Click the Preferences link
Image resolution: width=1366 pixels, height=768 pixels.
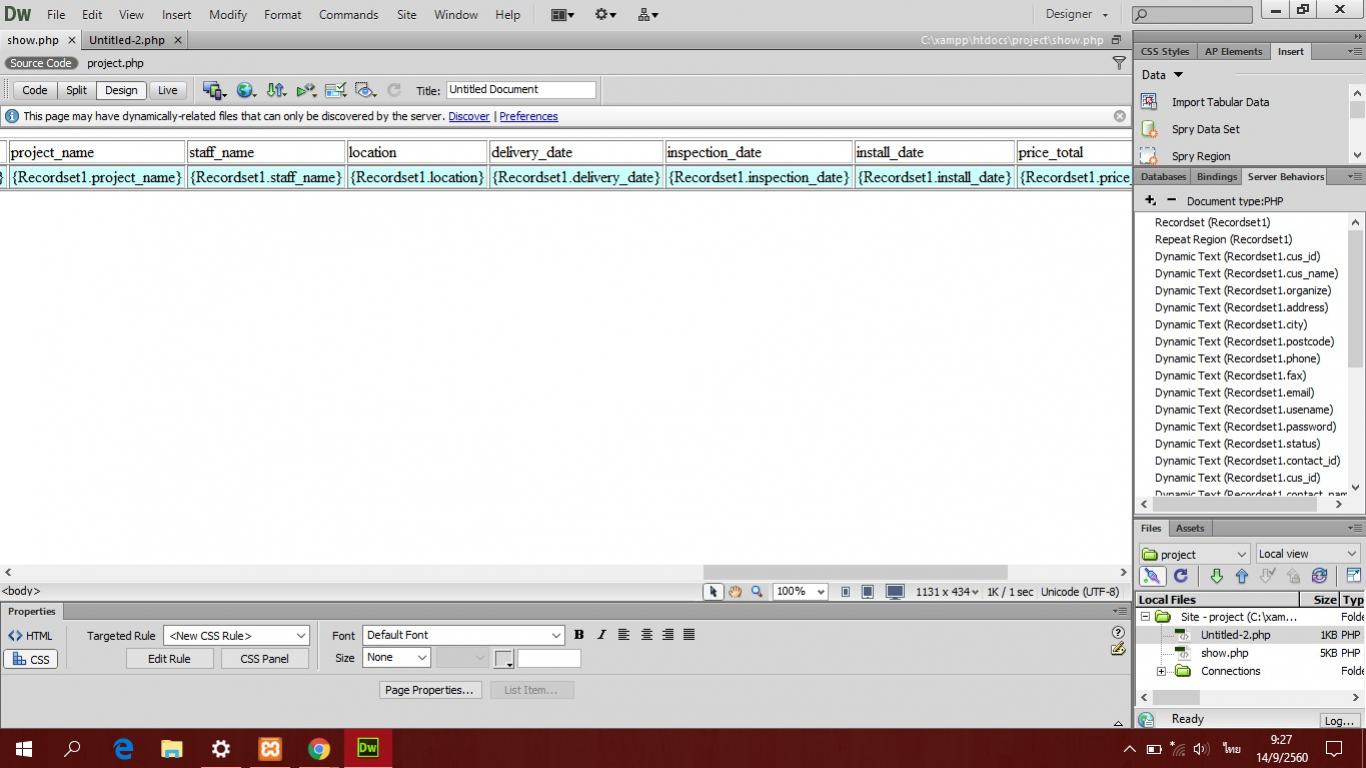point(528,116)
